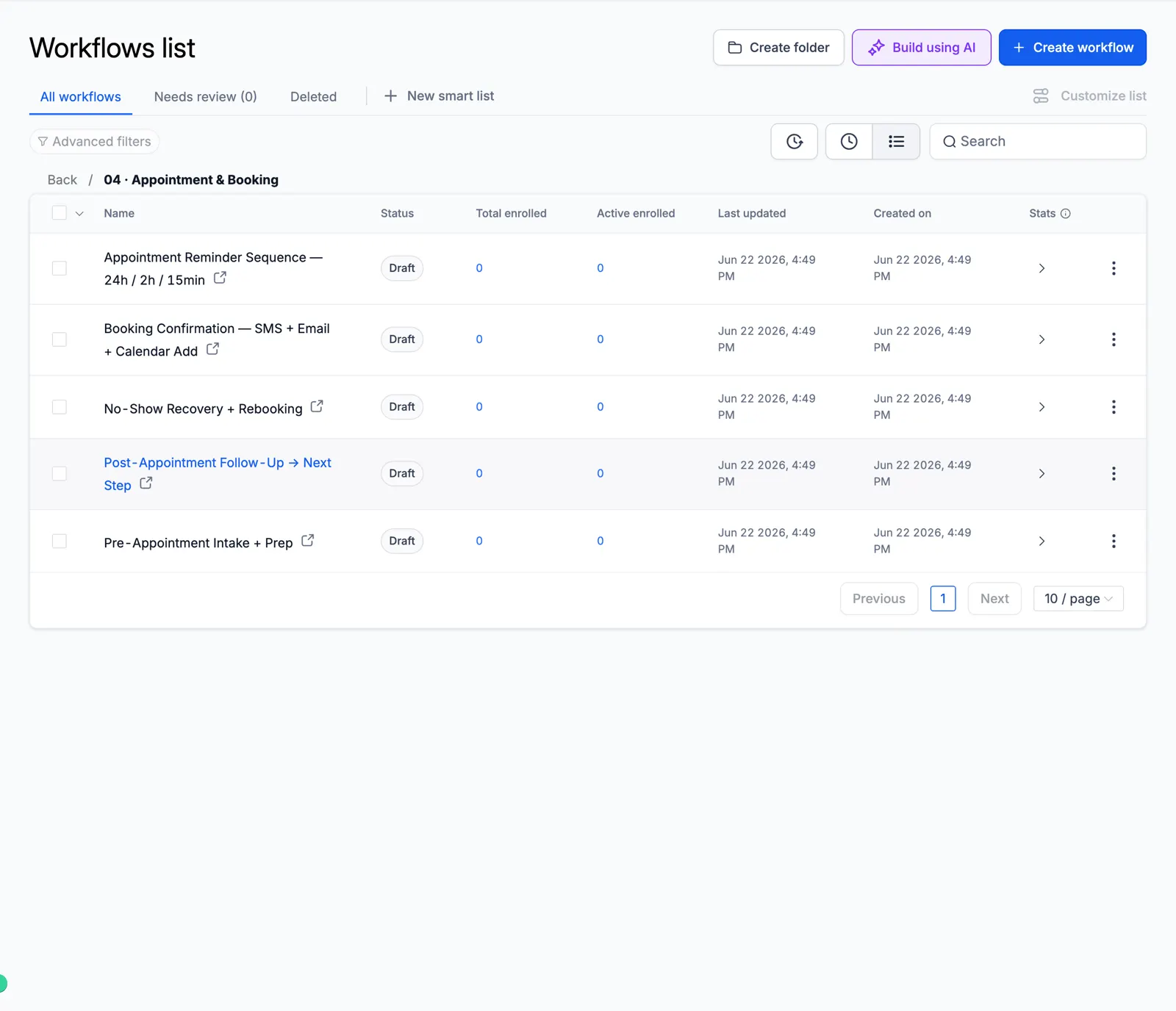The height and width of the screenshot is (1011, 1176).
Task: Go Back via the breadcrumb link
Action: click(x=62, y=180)
